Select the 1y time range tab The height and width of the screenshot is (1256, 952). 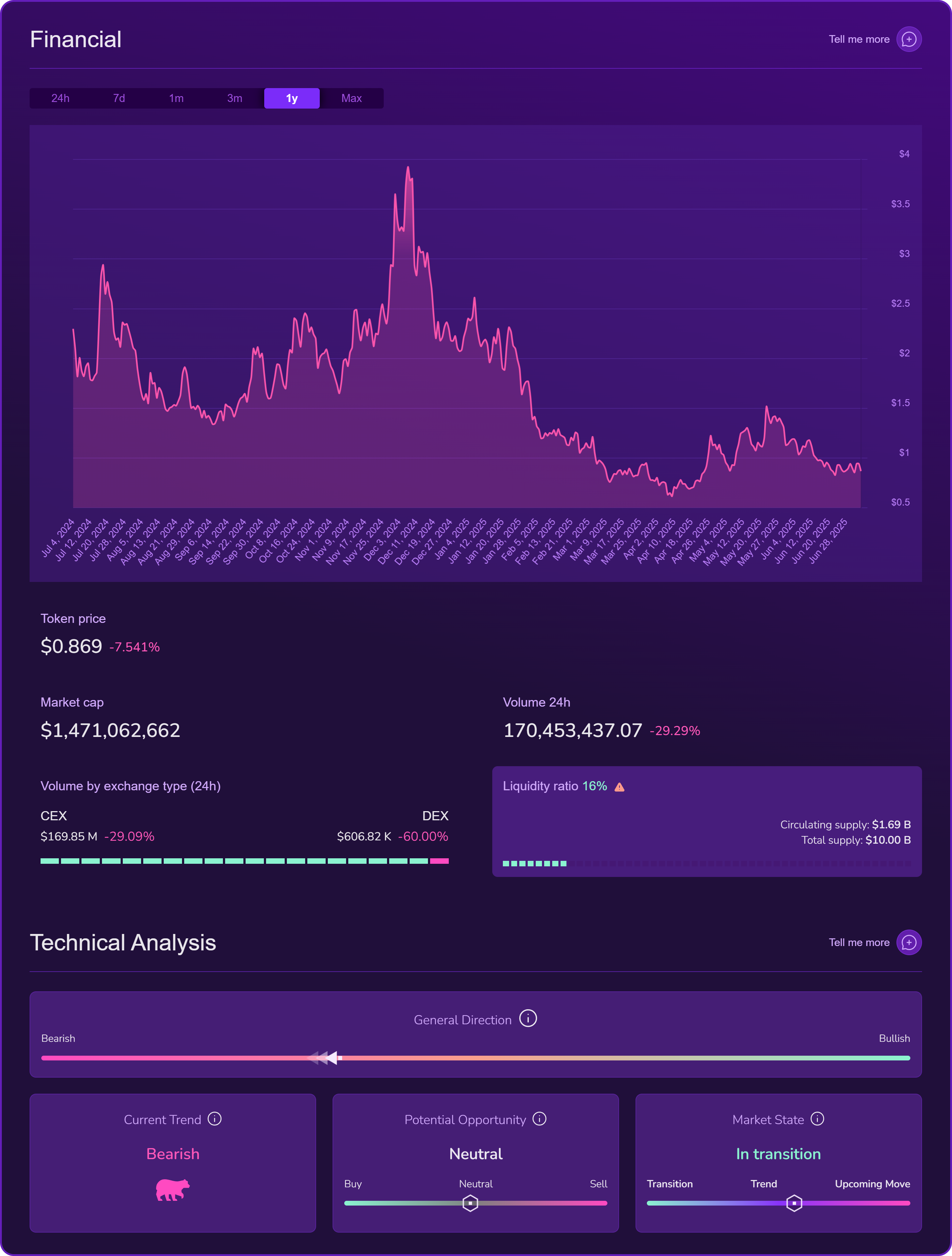pos(292,98)
